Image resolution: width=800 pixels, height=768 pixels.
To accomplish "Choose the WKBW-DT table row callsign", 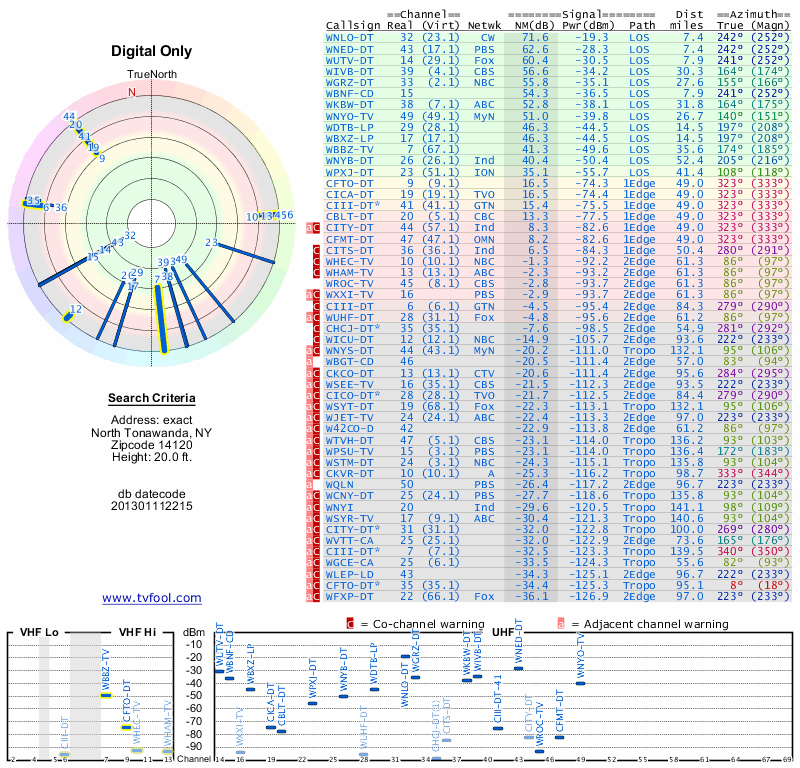I will point(349,105).
